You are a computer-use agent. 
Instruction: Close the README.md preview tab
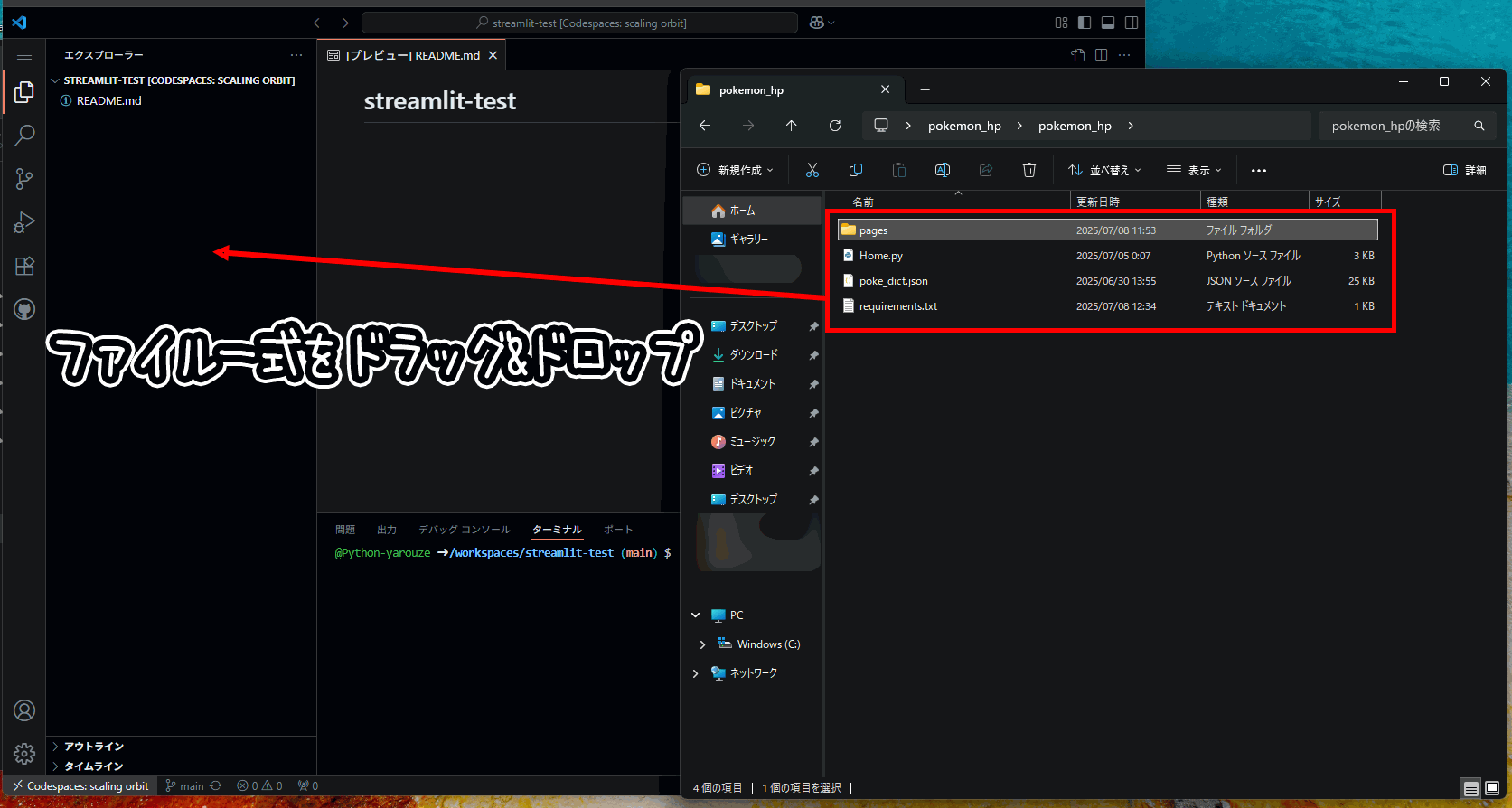point(493,55)
